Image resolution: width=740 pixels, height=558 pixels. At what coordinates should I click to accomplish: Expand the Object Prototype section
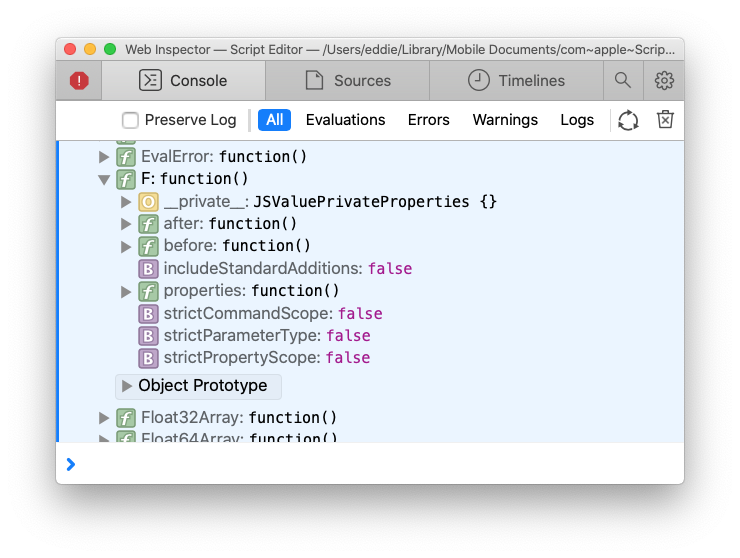126,386
